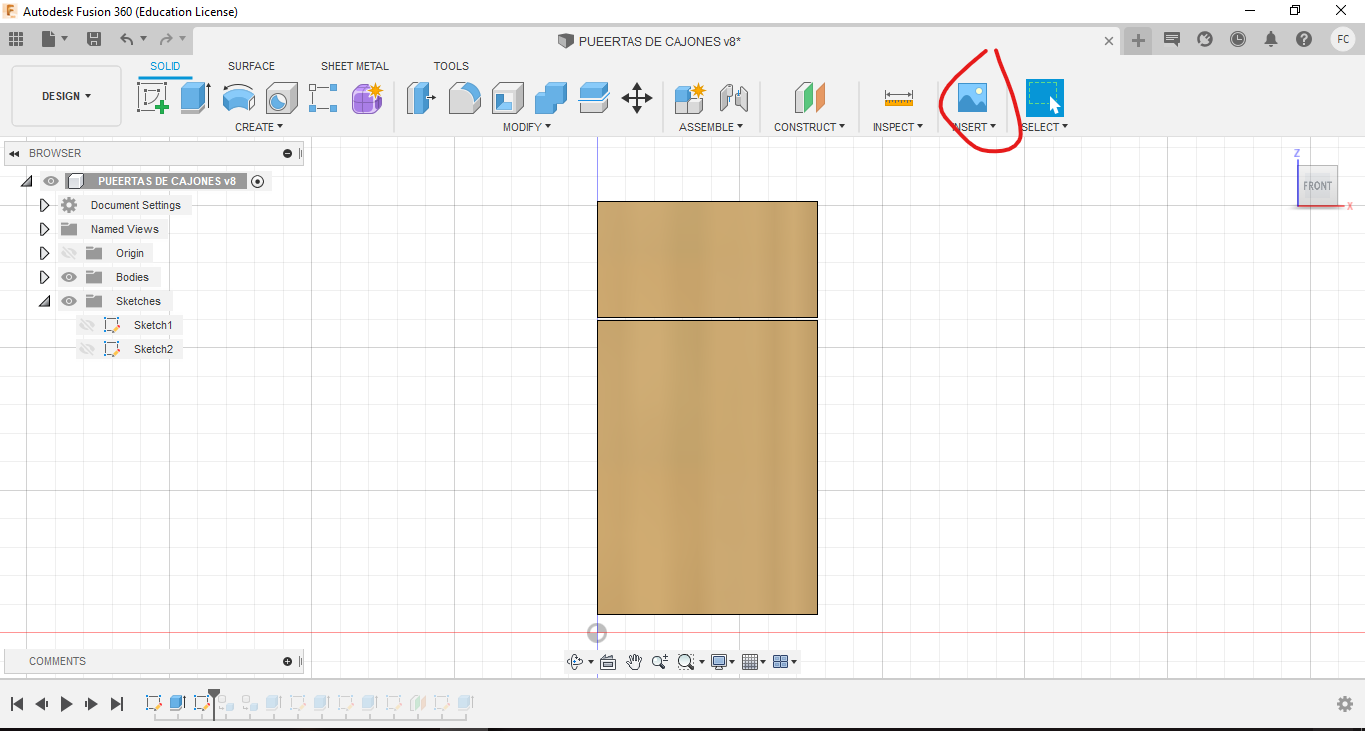Save the document with the floppy icon
The height and width of the screenshot is (731, 1365).
94,39
